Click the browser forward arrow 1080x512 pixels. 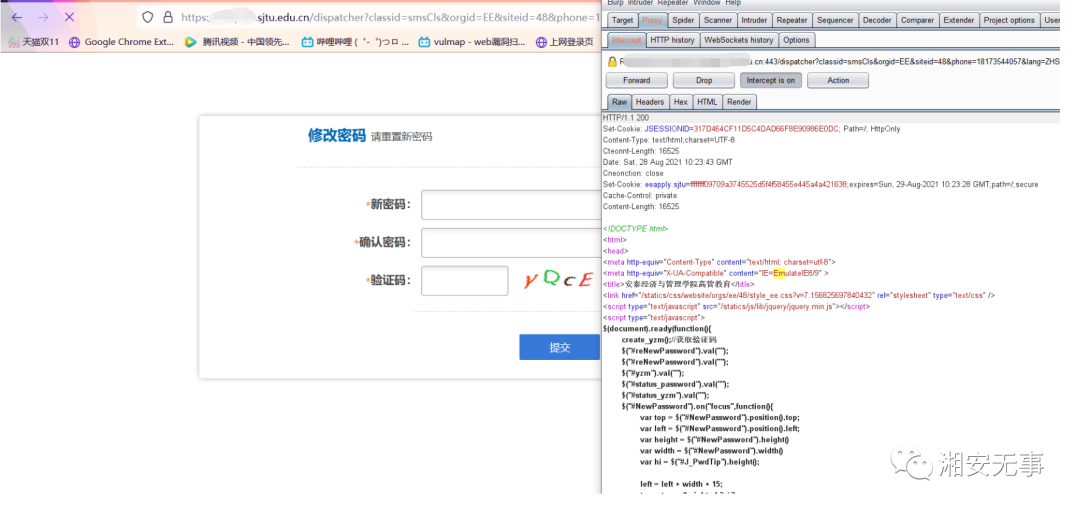(43, 17)
